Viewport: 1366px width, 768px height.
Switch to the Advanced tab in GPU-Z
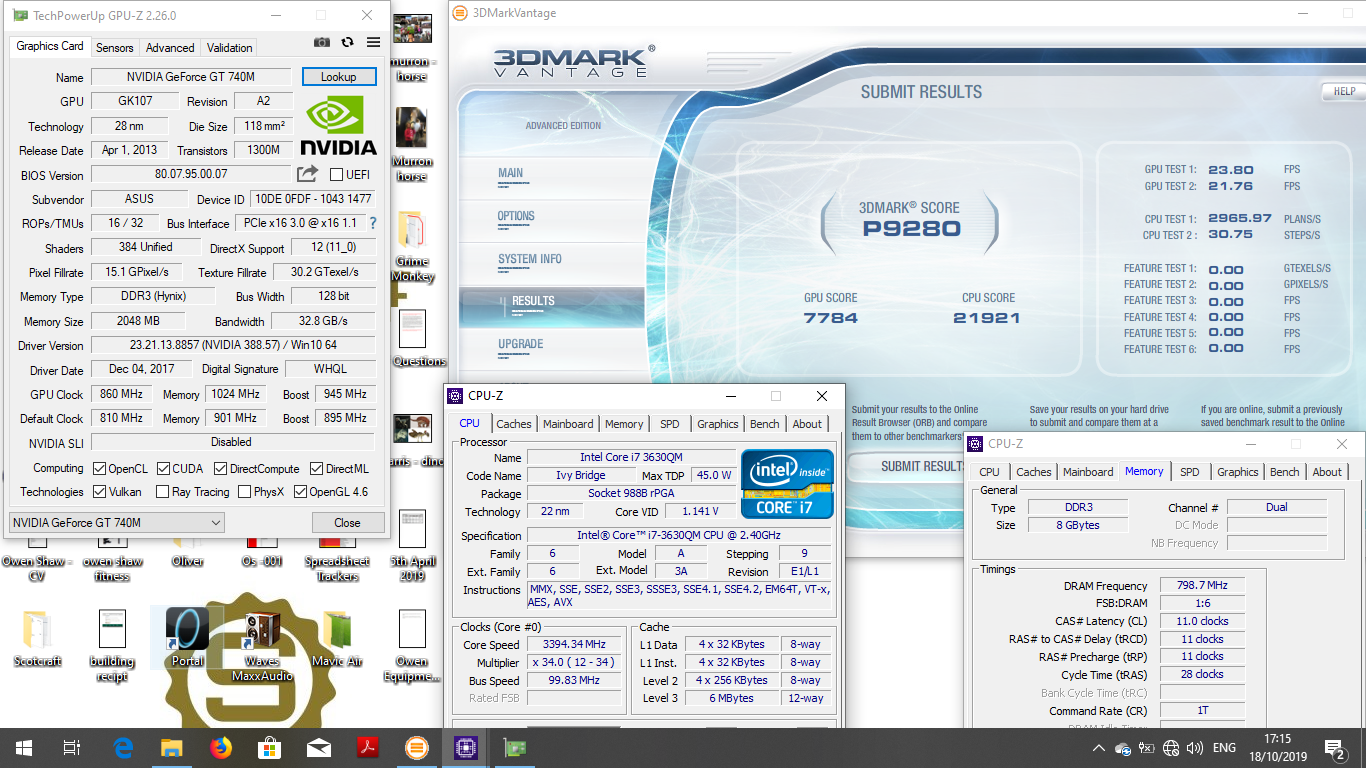pyautogui.click(x=170, y=47)
